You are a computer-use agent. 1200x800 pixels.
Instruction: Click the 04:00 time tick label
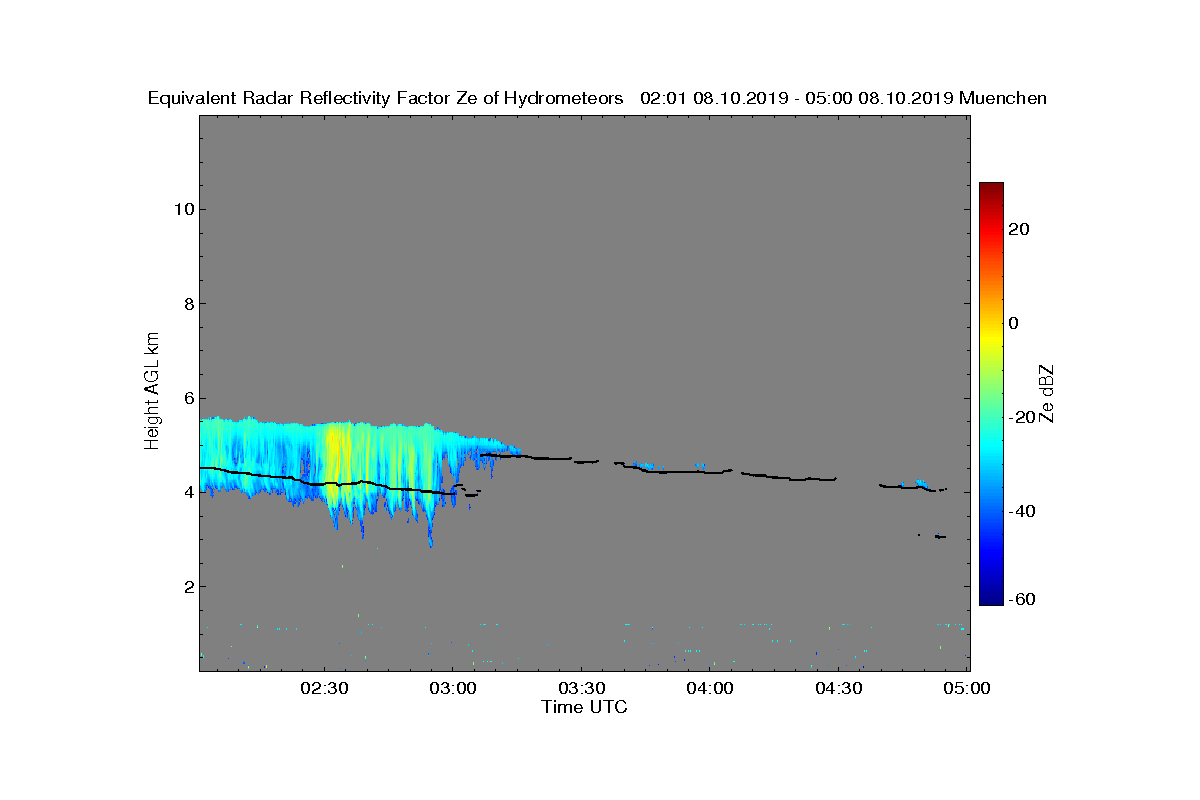coord(710,688)
